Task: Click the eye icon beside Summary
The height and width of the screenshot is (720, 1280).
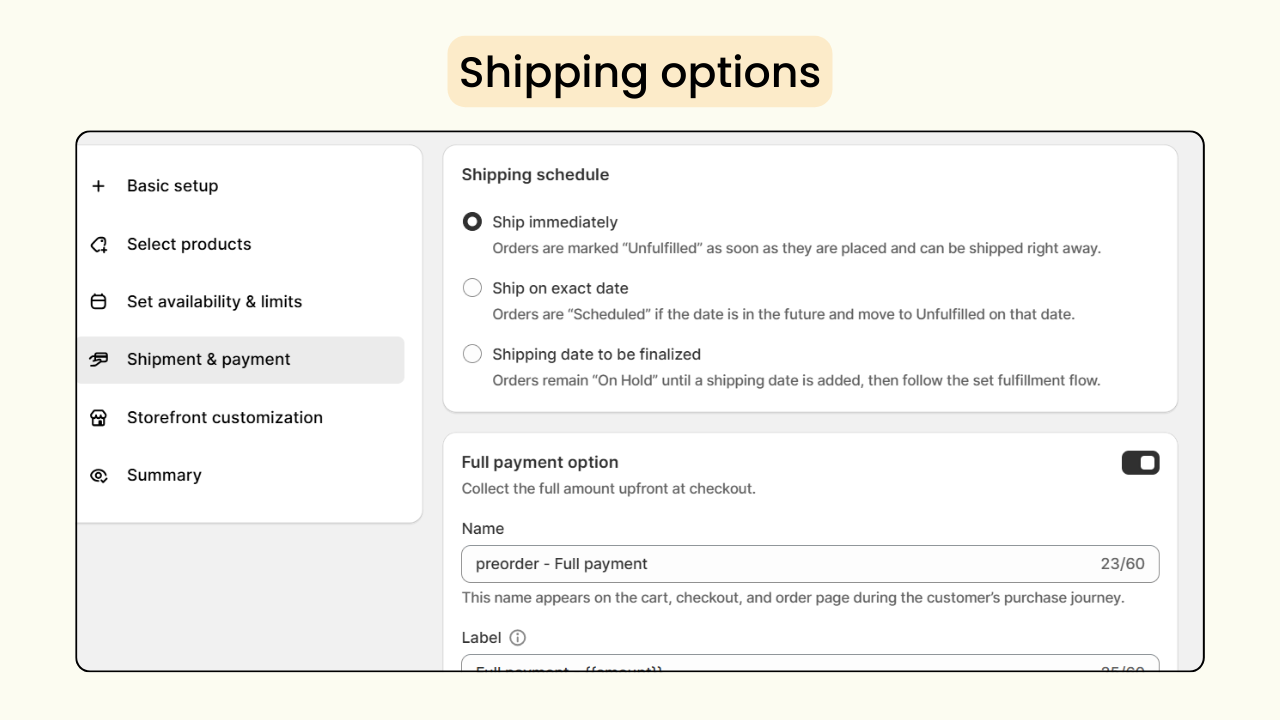Action: coord(98,475)
